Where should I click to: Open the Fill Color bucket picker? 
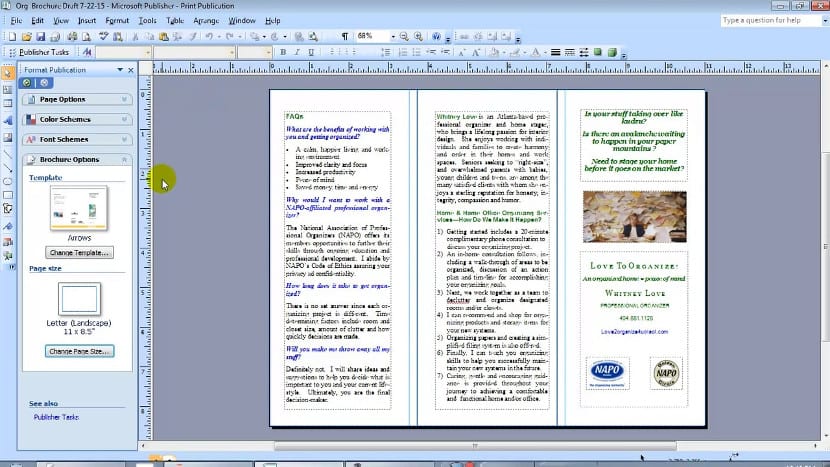coord(495,52)
